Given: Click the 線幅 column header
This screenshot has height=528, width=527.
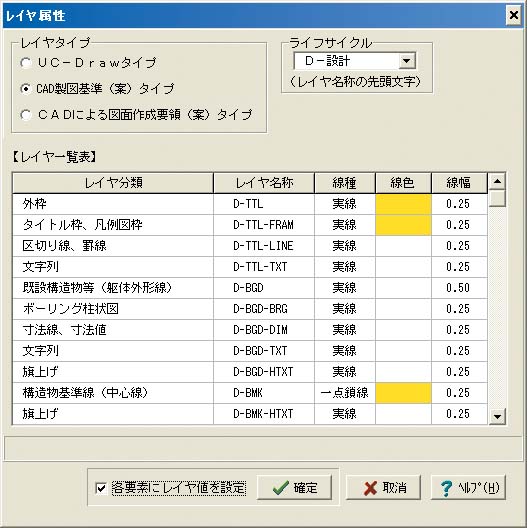Looking at the screenshot, I should tap(459, 183).
